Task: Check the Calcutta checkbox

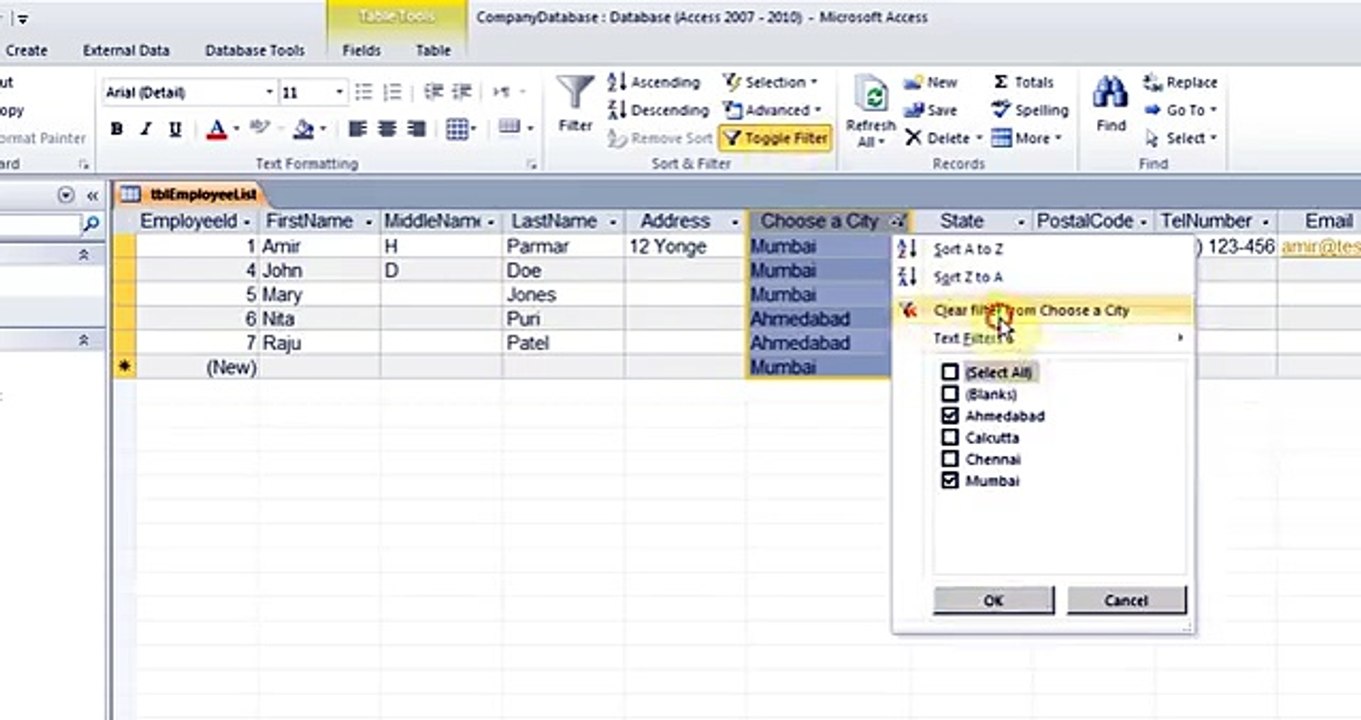Action: tap(950, 438)
